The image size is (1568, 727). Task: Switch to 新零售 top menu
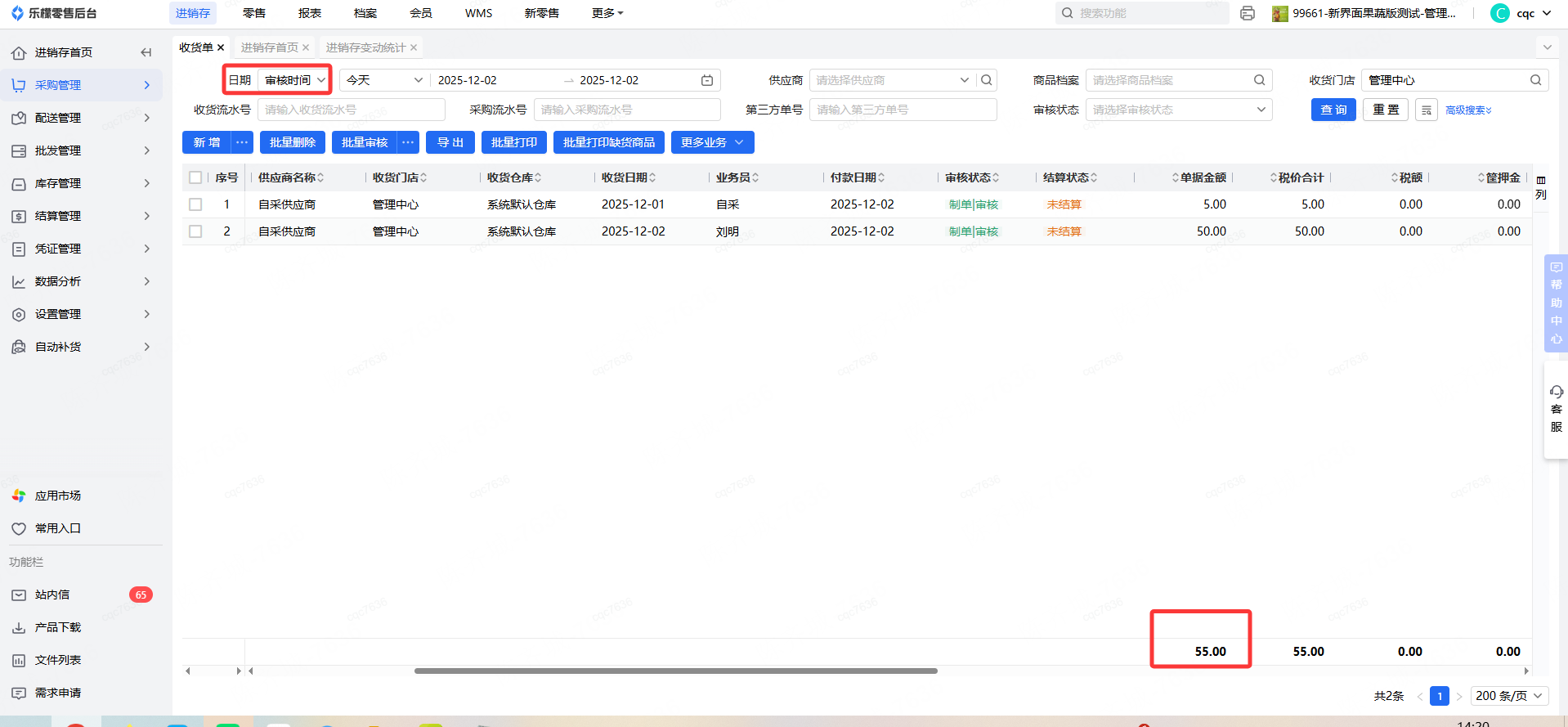[541, 13]
